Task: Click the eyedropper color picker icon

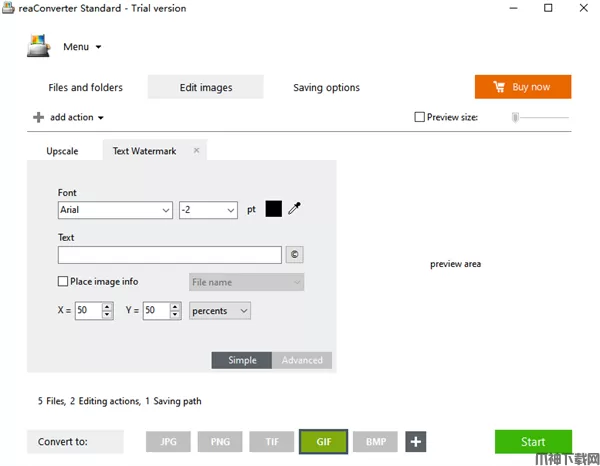Action: point(295,209)
